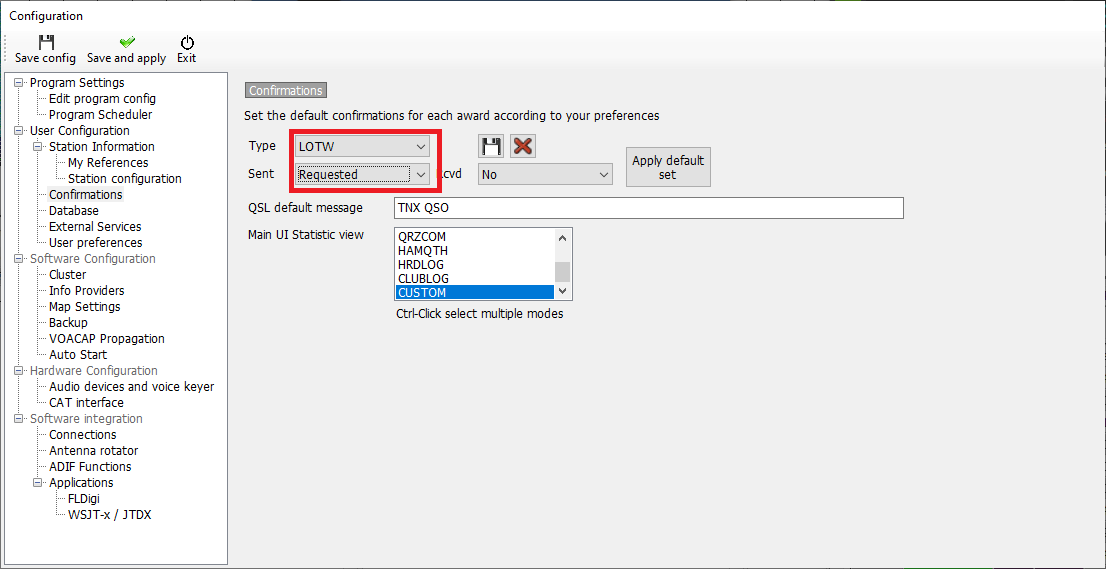Open Auto Start settings

tap(78, 355)
